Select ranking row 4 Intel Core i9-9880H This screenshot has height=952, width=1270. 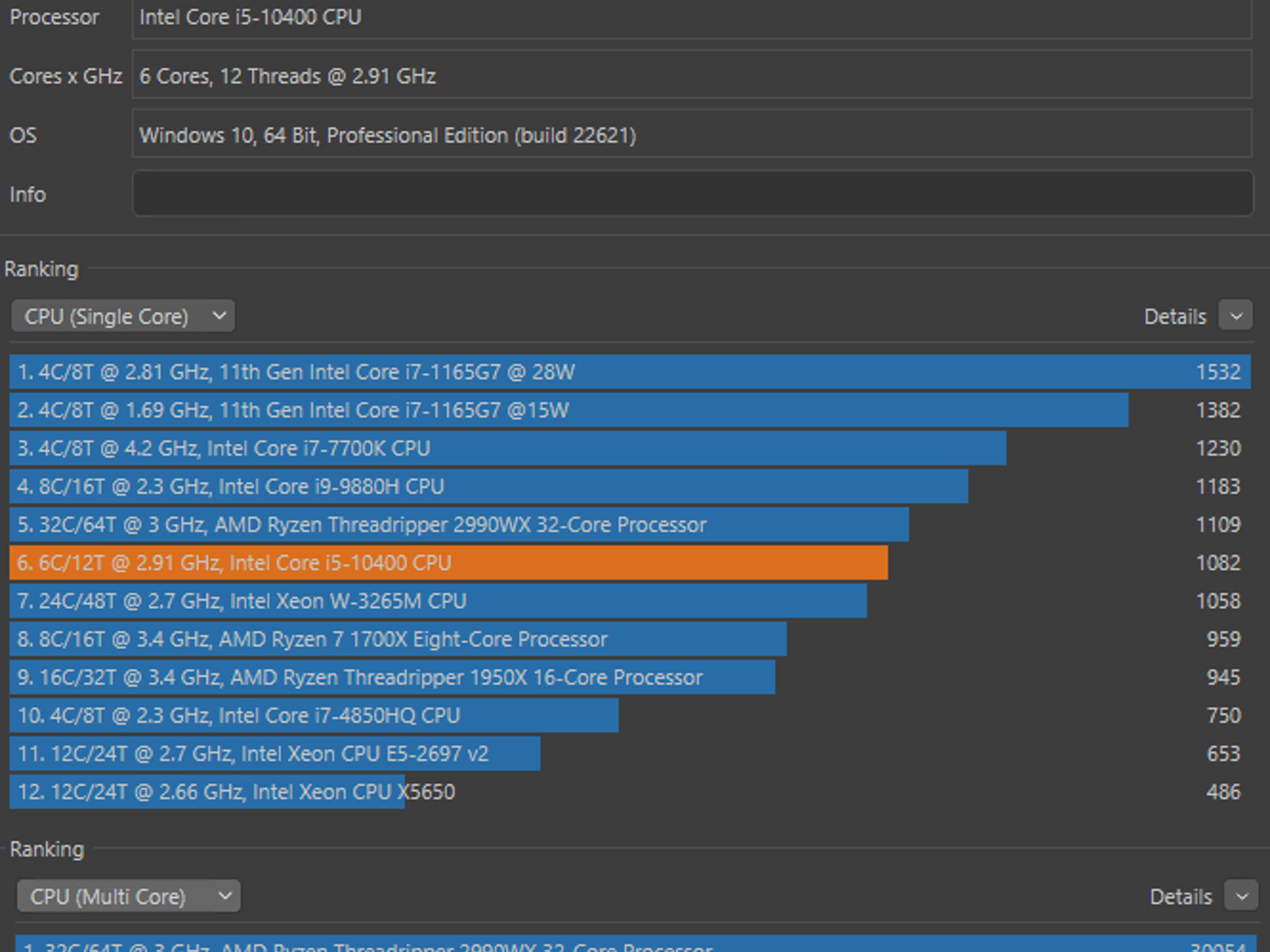point(630,487)
